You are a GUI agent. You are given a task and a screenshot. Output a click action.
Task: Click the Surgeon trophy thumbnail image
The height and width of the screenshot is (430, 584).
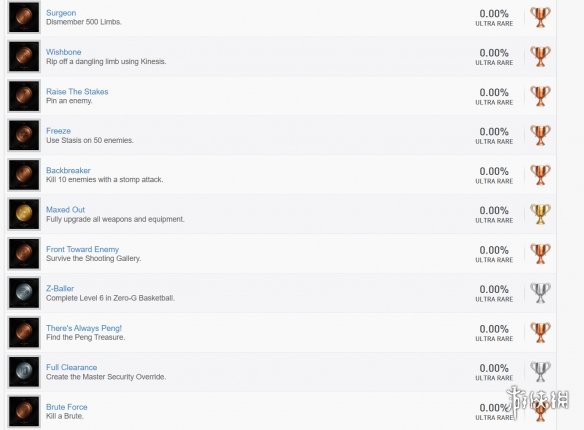click(x=24, y=17)
